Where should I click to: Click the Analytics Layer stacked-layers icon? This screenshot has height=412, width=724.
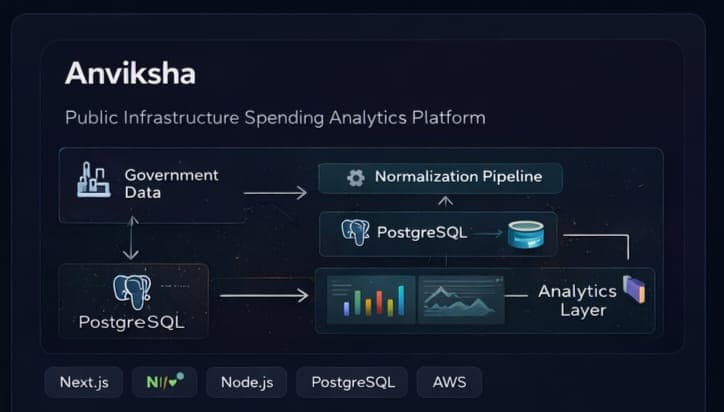[634, 290]
